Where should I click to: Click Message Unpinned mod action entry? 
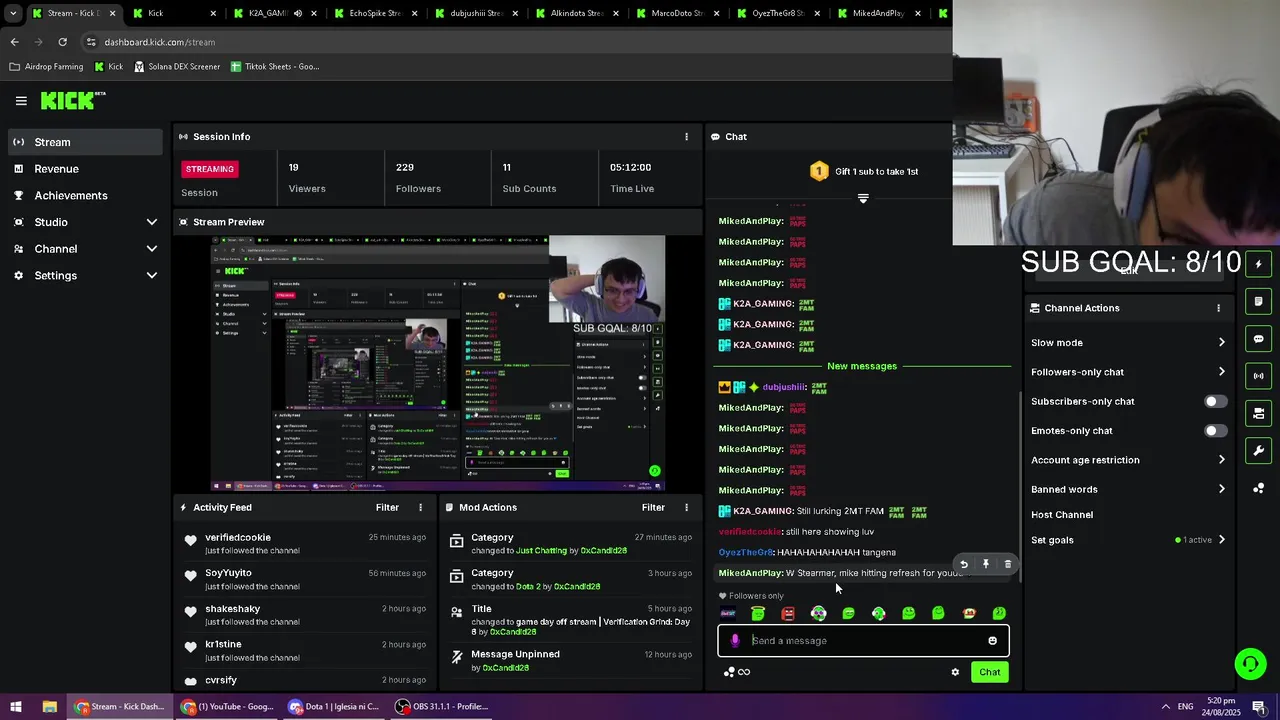571,661
